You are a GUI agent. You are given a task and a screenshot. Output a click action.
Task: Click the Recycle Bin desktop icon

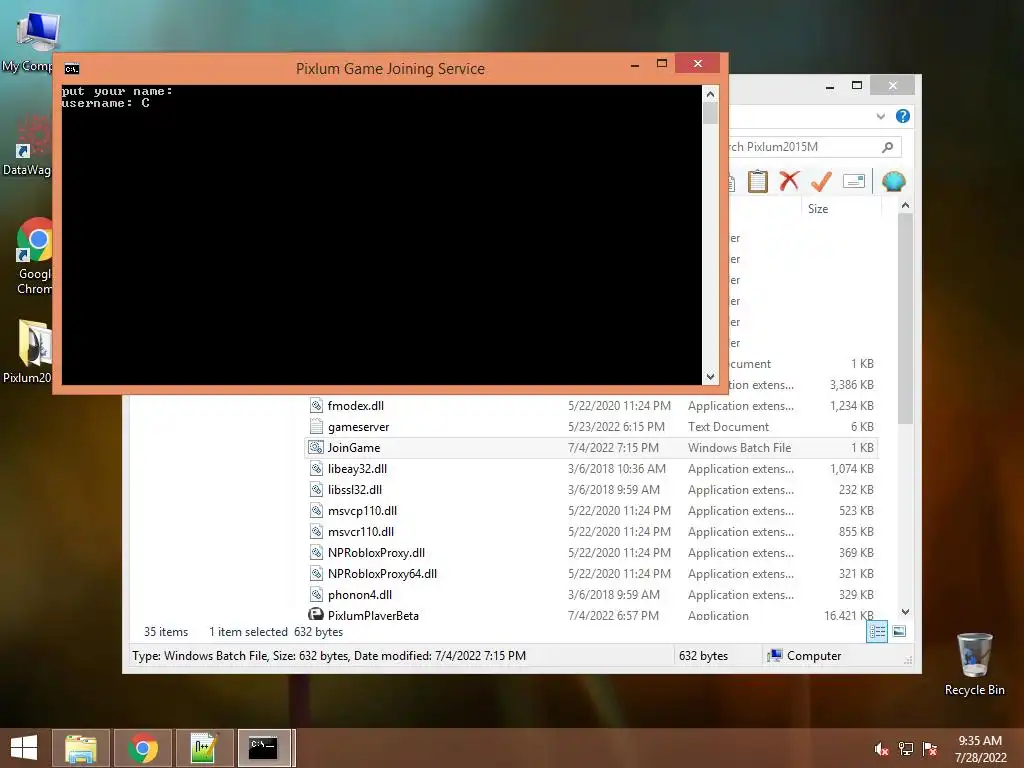point(974,664)
